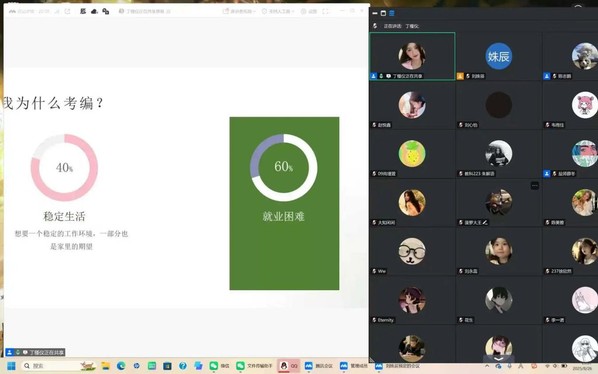Select the 妹辰 participant avatar
The height and width of the screenshot is (374, 598).
(498, 56)
